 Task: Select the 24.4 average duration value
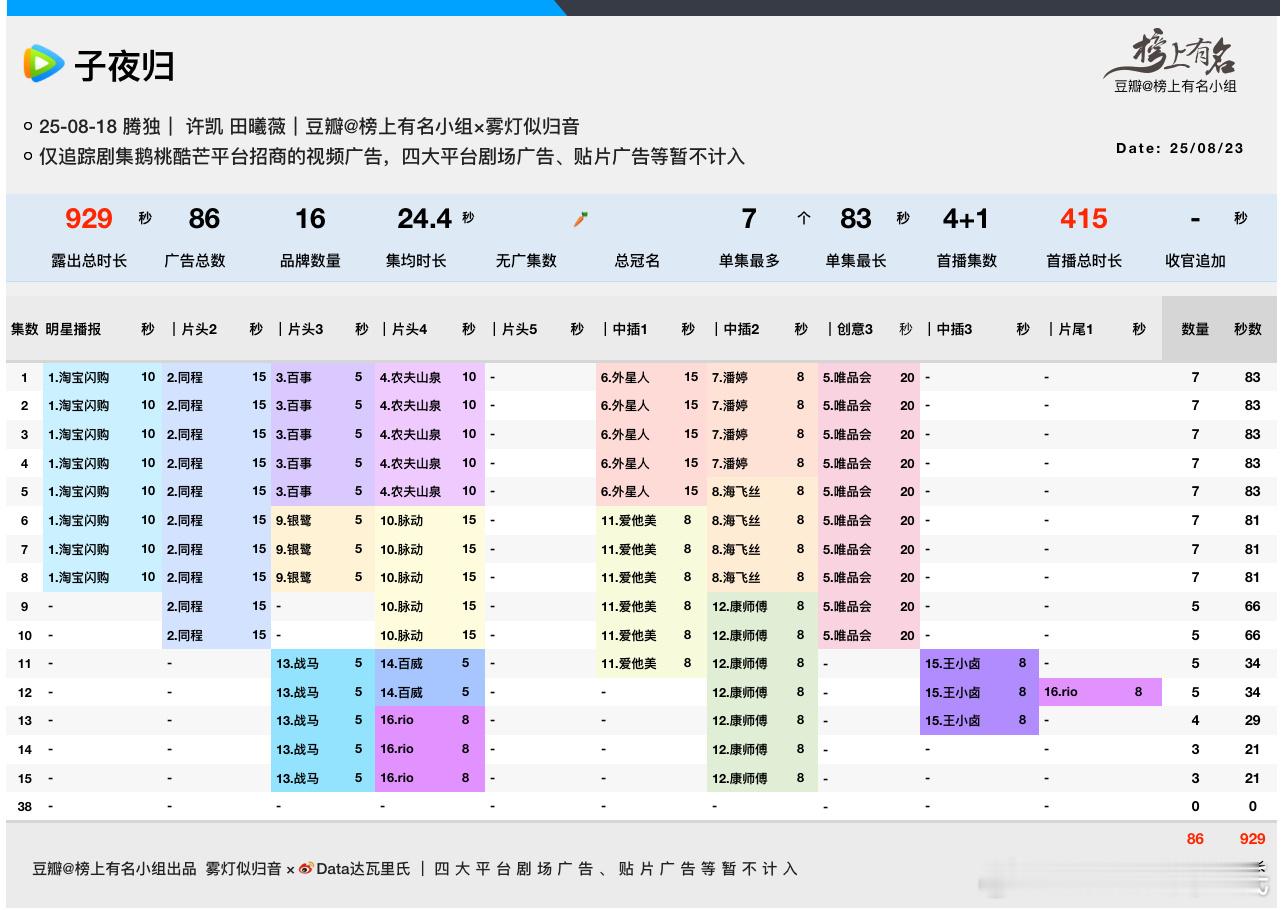425,219
